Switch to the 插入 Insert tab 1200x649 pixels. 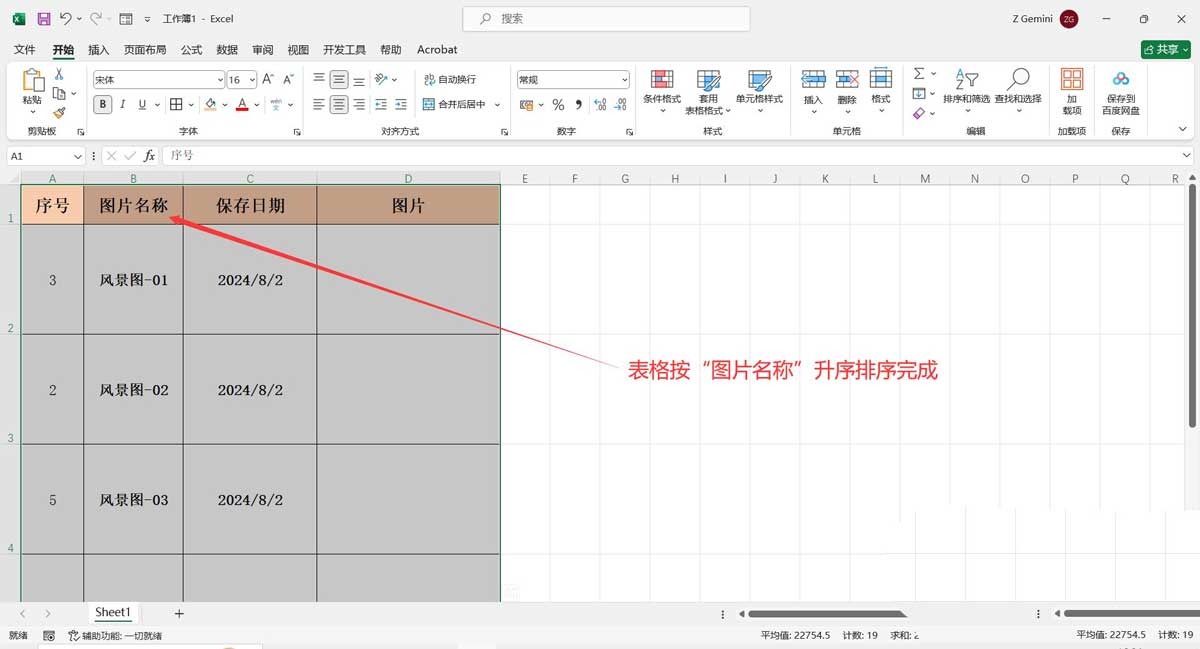[x=99, y=50]
